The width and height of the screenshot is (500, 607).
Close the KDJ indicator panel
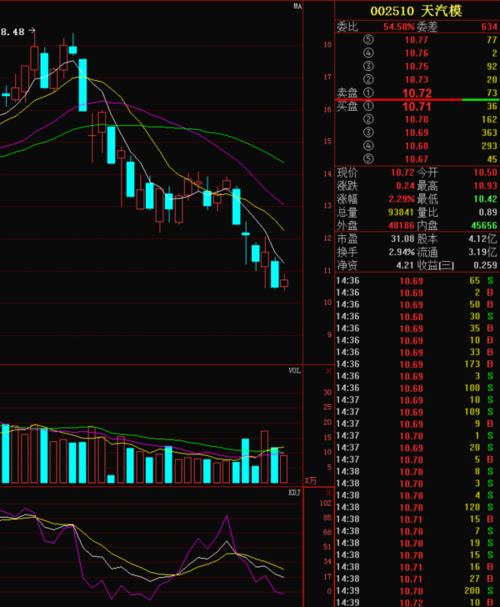(x=329, y=493)
